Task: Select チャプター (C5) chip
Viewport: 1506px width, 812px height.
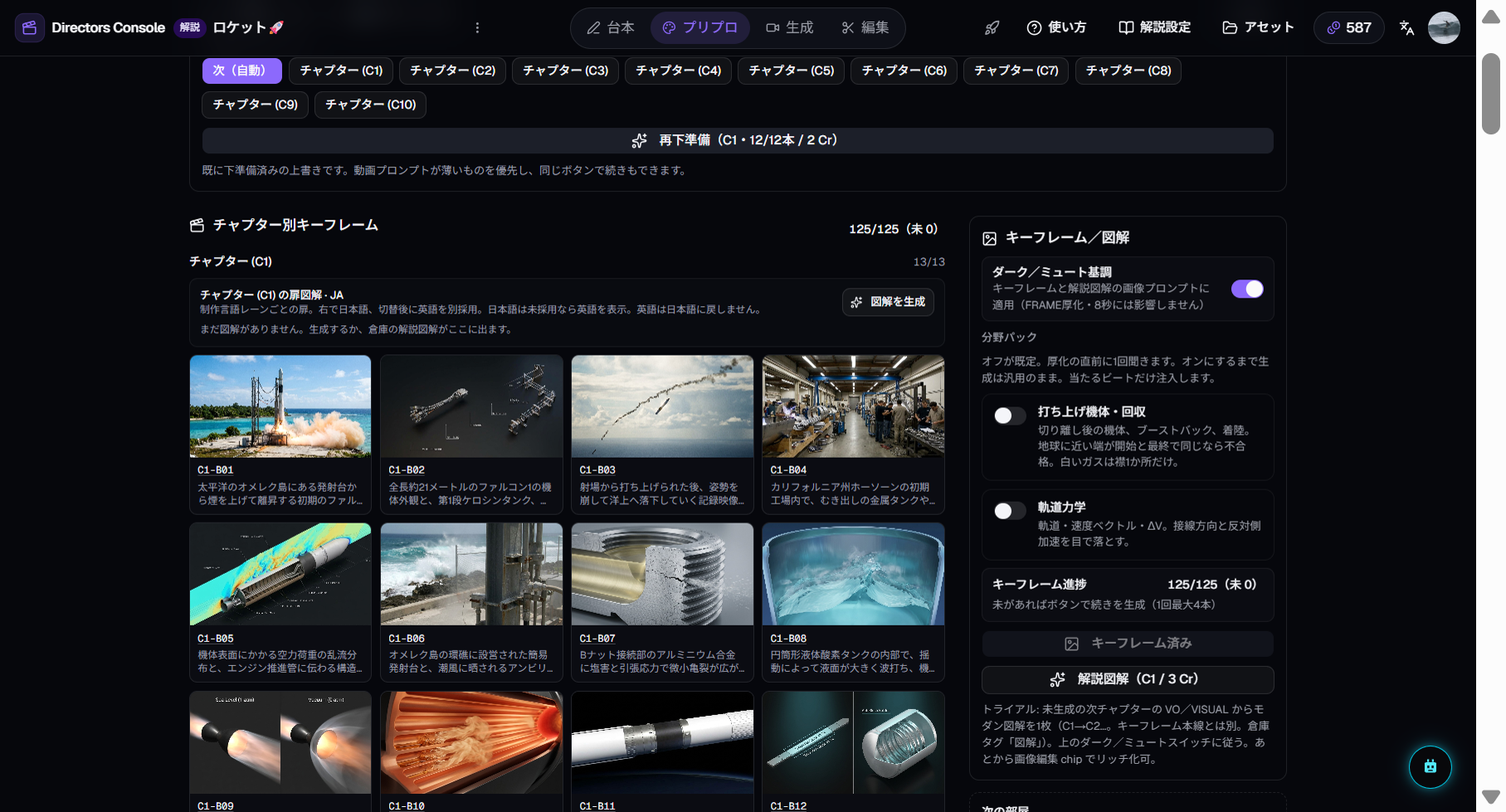Action: pos(792,71)
